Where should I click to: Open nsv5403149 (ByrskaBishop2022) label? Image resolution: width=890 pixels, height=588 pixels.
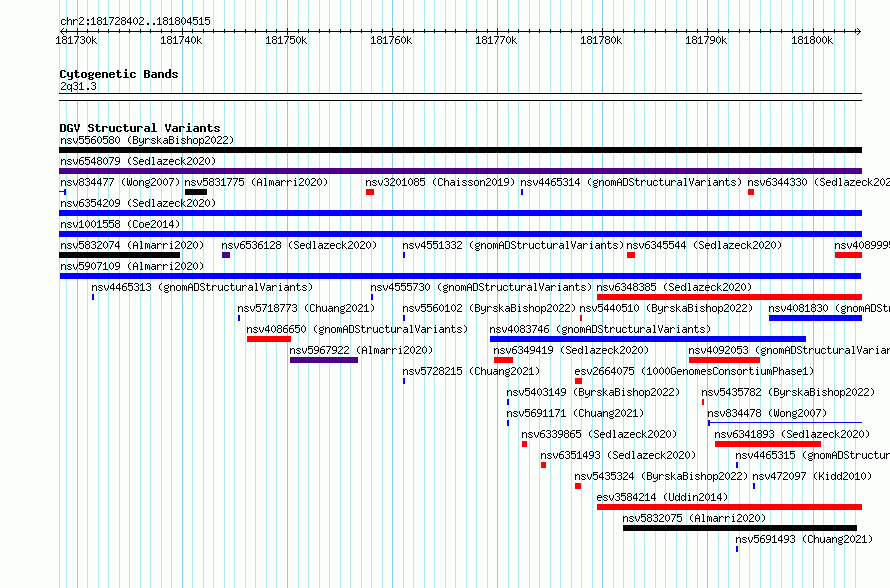pyautogui.click(x=593, y=392)
